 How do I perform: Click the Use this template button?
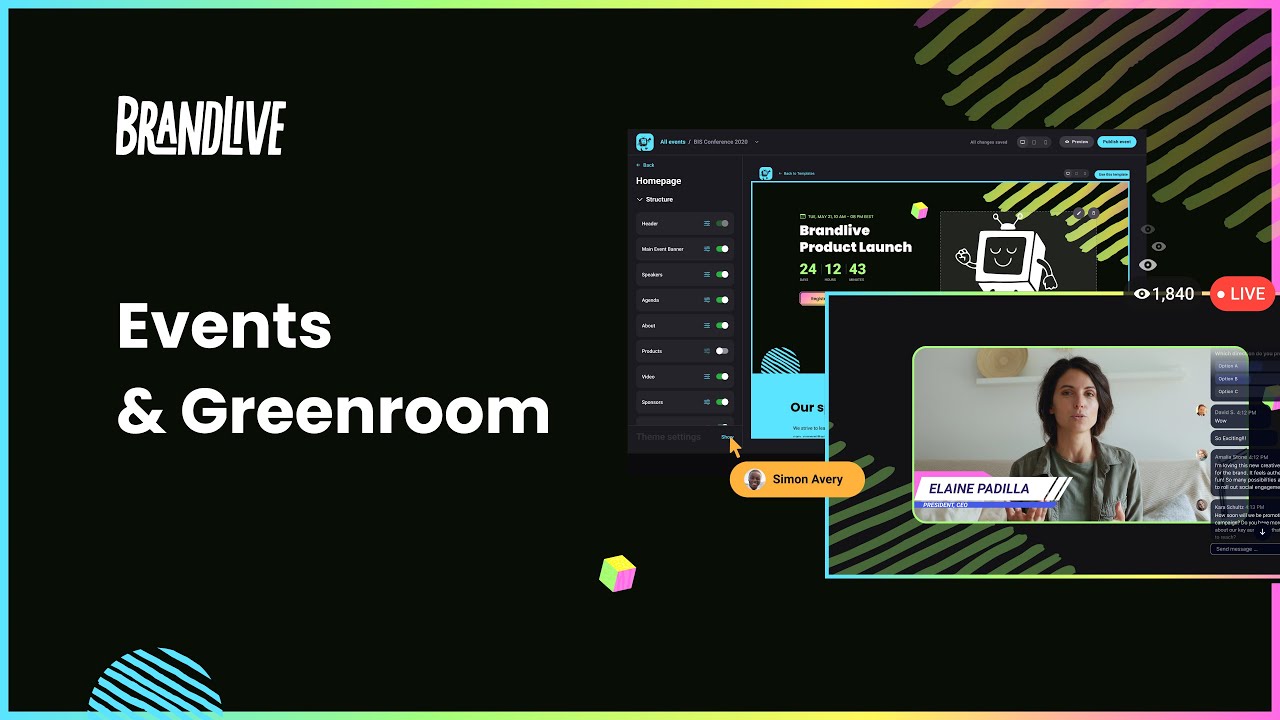[x=1112, y=174]
